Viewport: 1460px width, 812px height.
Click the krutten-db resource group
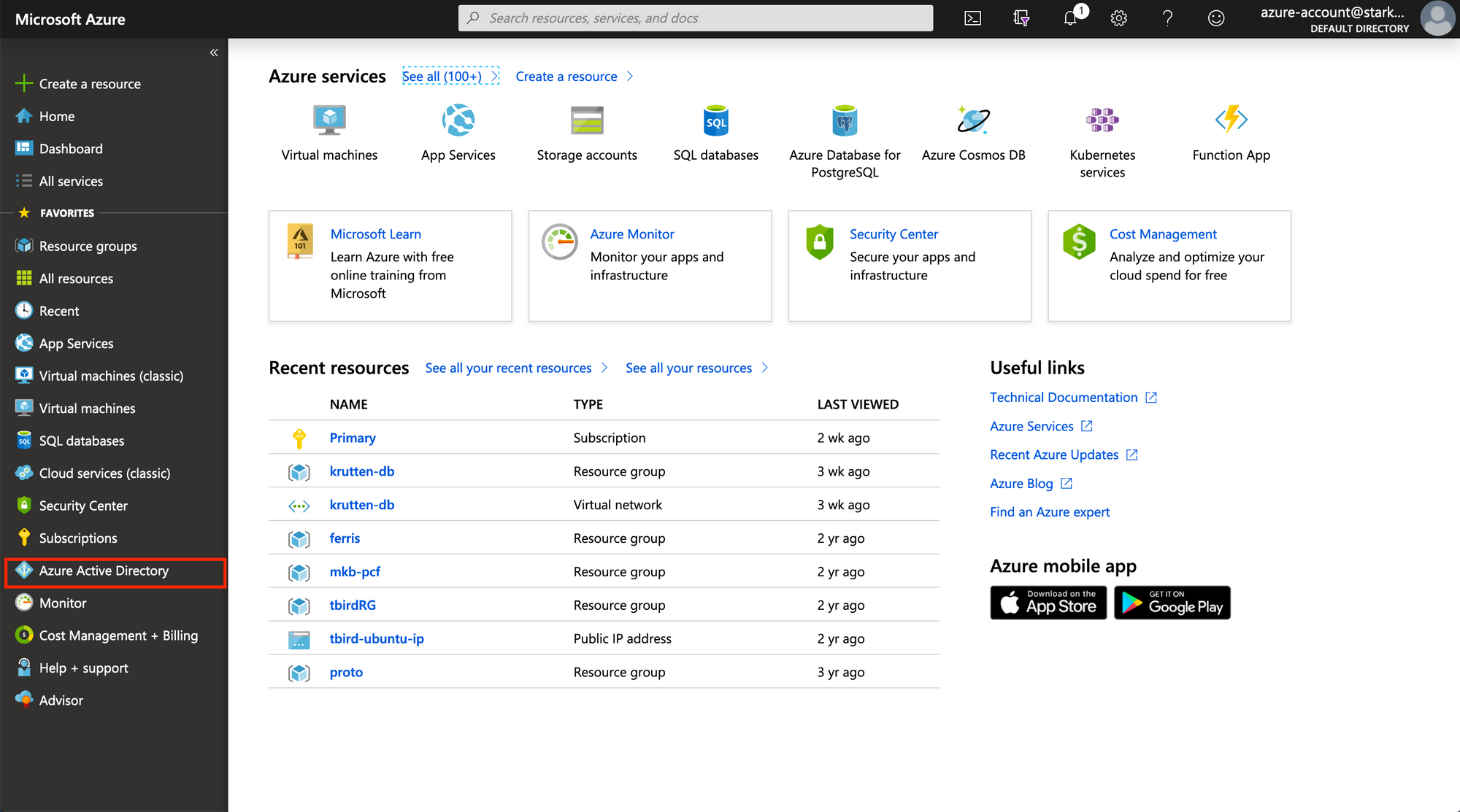[362, 470]
